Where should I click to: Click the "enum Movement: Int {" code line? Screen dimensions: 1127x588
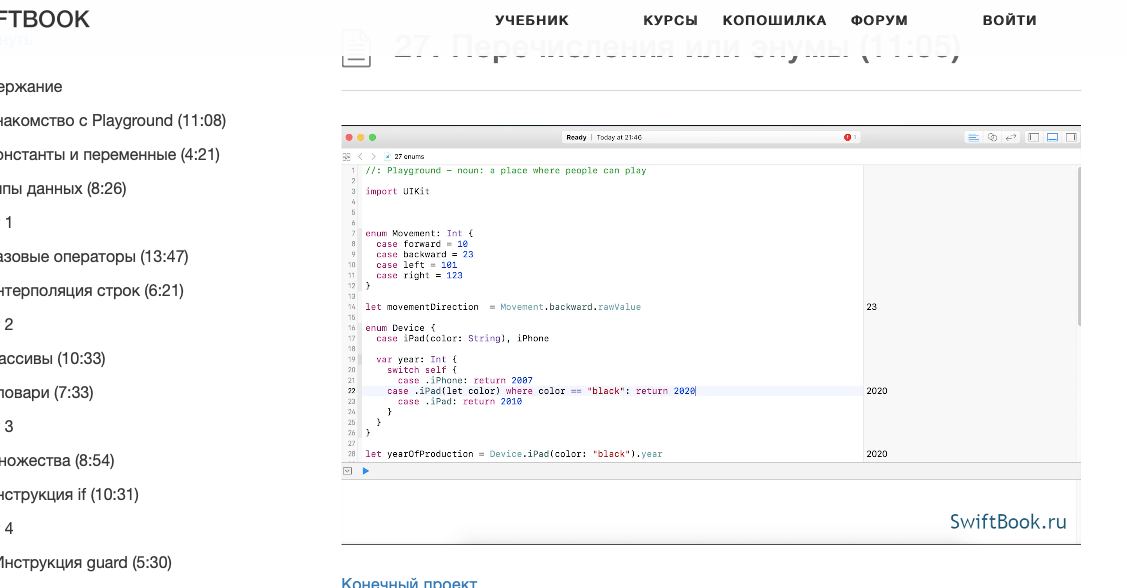(x=419, y=234)
